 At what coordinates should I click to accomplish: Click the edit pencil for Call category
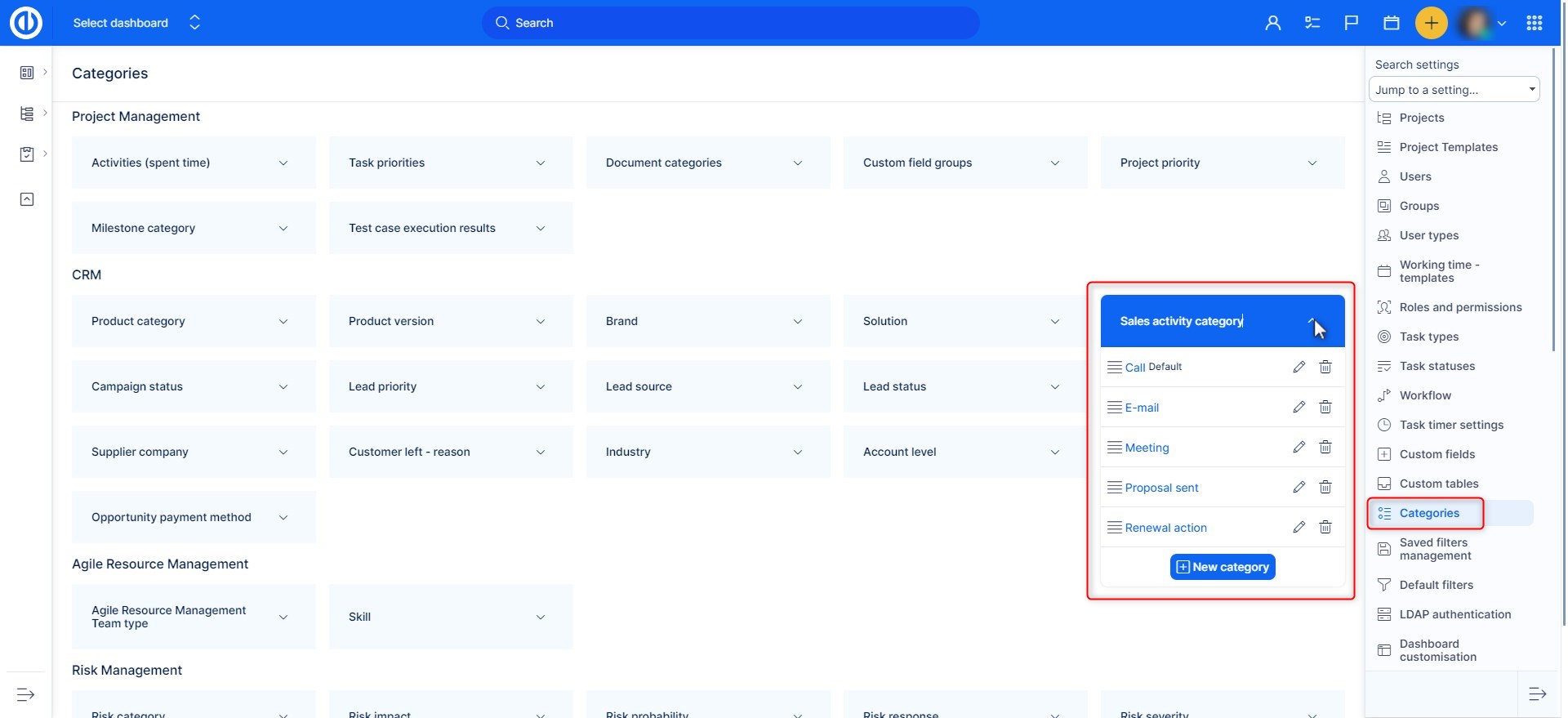click(x=1298, y=367)
